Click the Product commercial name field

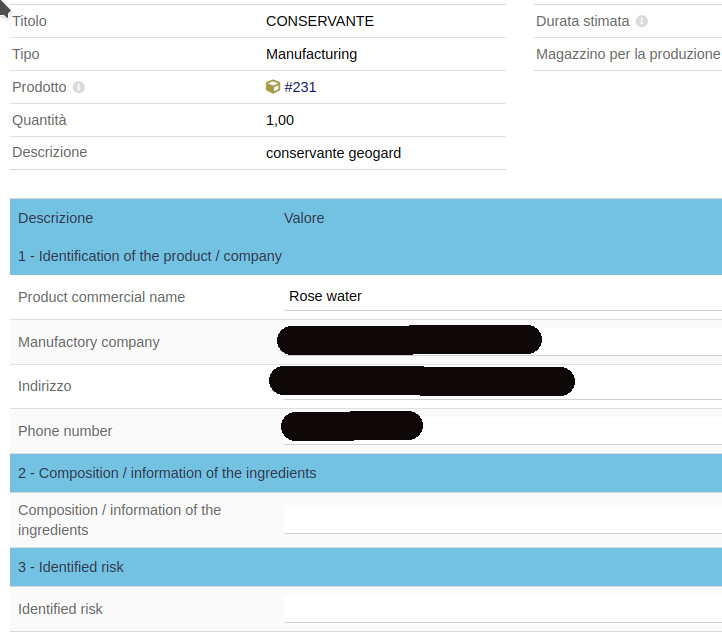500,297
